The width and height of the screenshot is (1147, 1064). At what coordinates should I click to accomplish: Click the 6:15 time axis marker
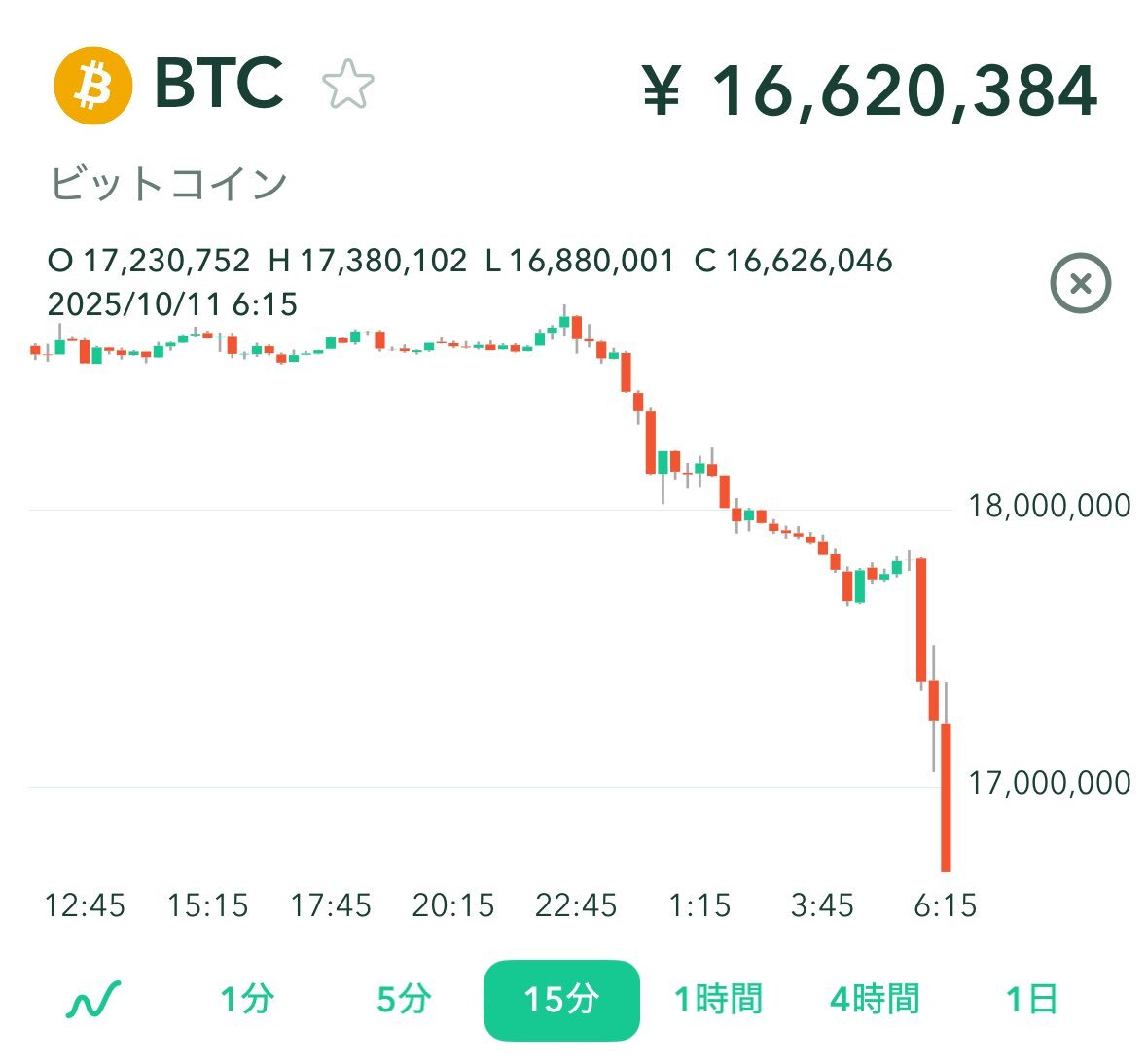(x=945, y=906)
